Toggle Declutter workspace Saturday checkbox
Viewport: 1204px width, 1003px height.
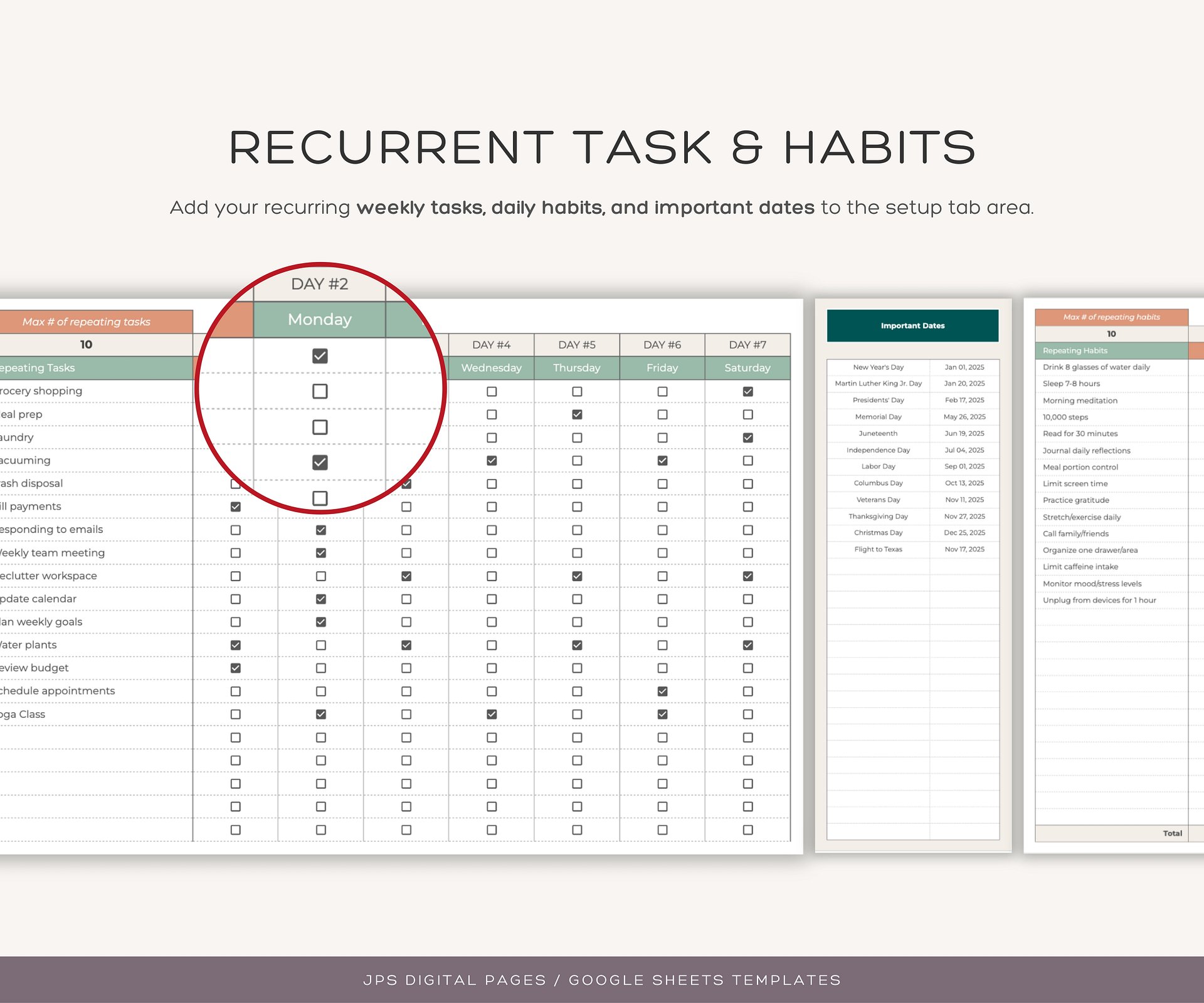click(x=747, y=576)
